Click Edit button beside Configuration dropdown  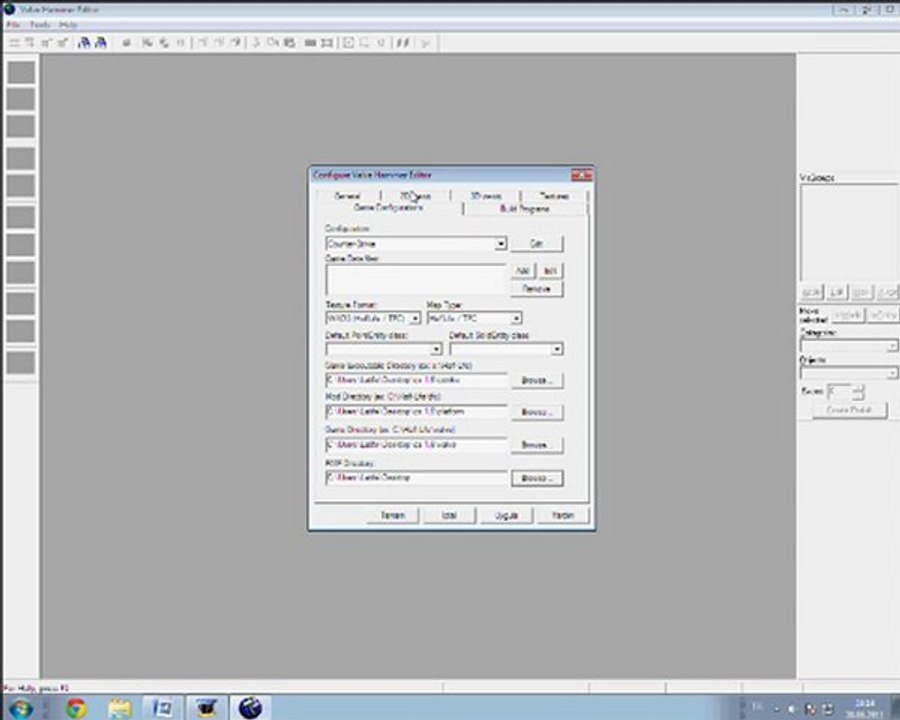537,243
